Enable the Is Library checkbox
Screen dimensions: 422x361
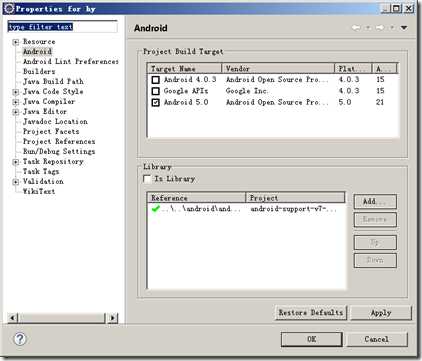tap(147, 179)
